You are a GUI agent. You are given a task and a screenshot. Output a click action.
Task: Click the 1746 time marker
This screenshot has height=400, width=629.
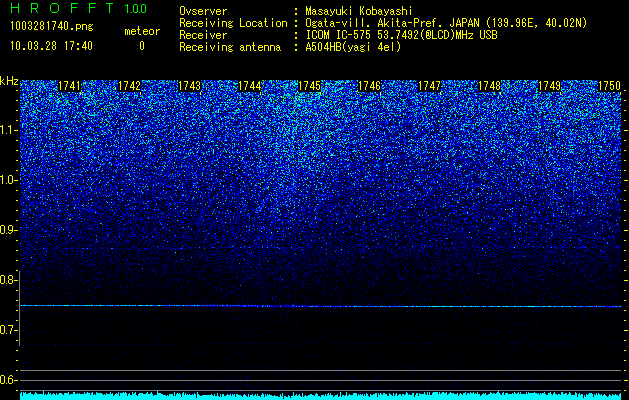point(369,86)
